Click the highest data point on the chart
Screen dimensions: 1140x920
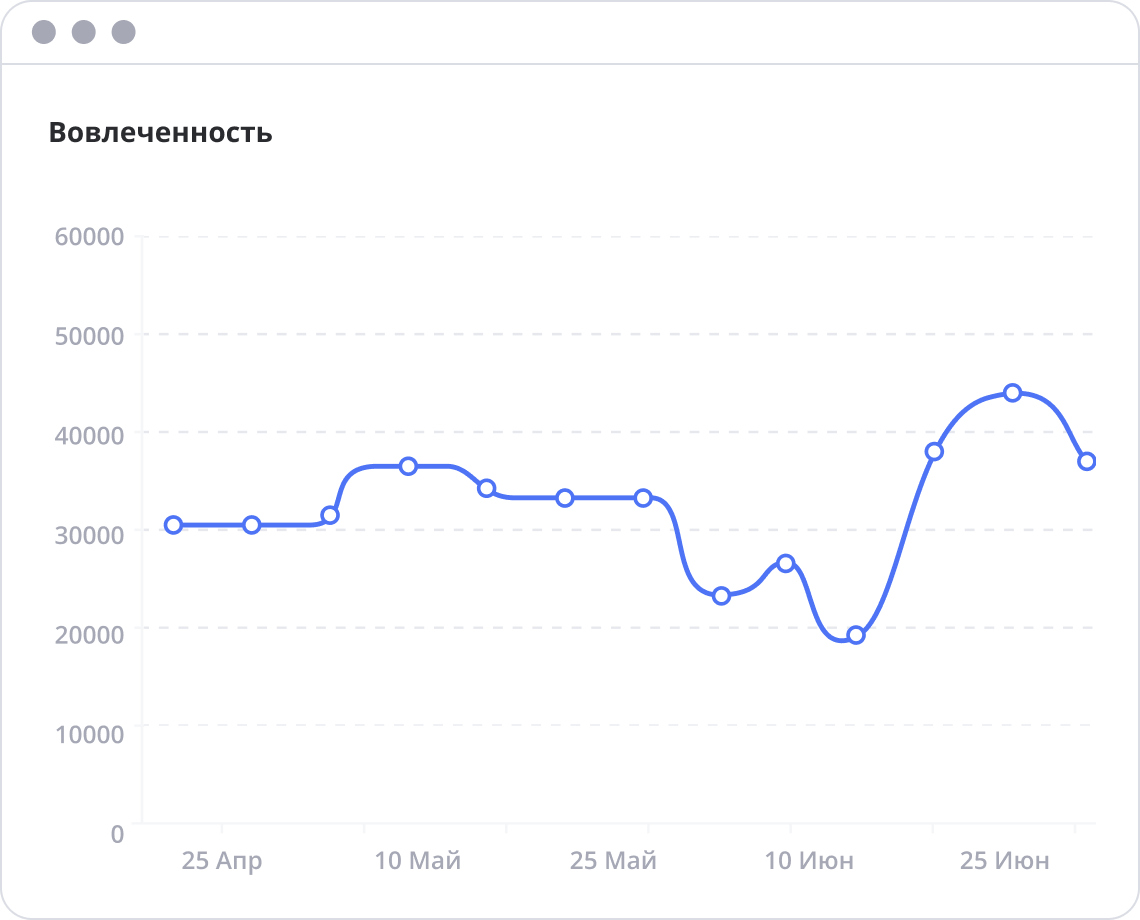(1012, 393)
